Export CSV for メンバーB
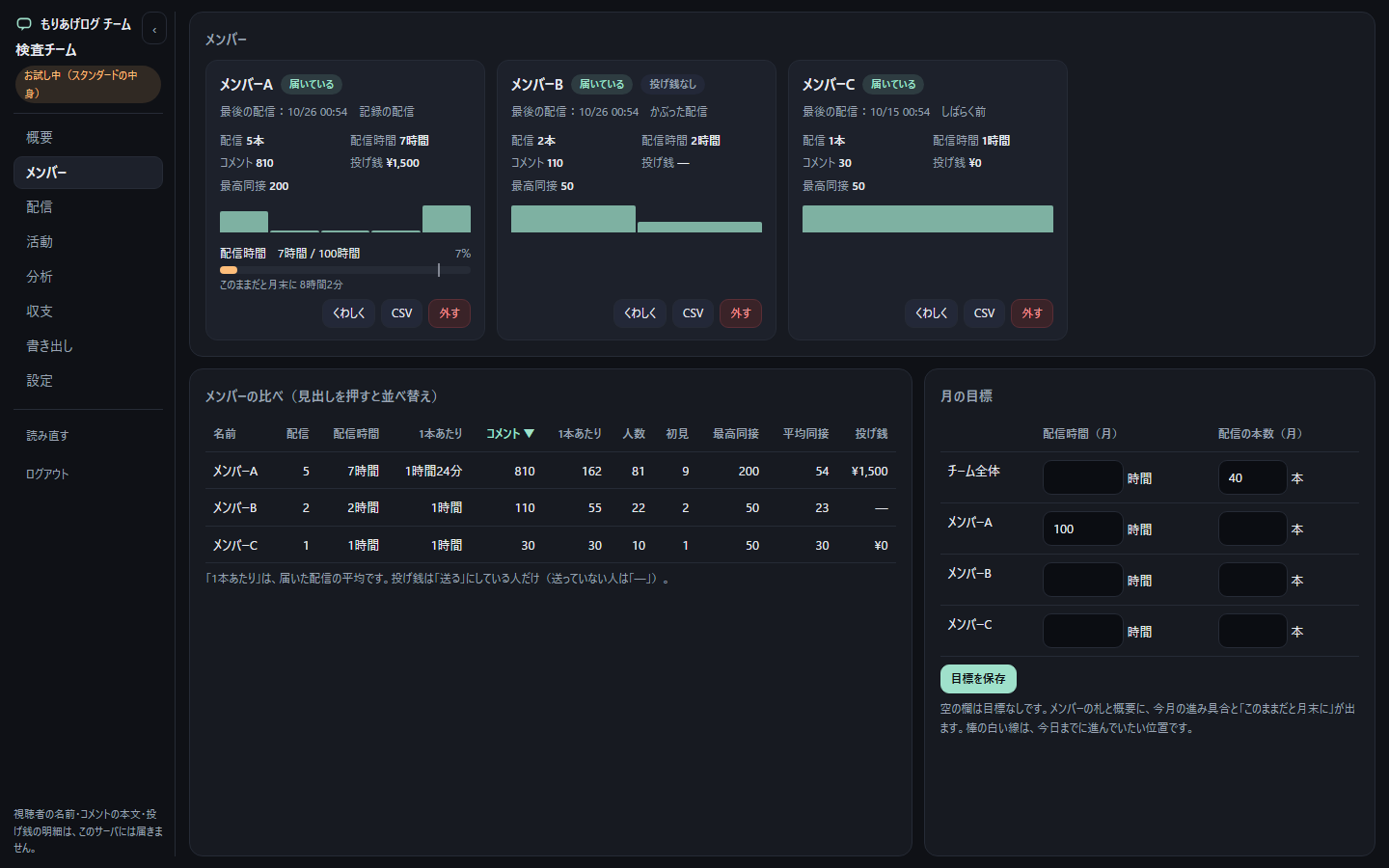The height and width of the screenshot is (868, 1389). click(x=694, y=313)
